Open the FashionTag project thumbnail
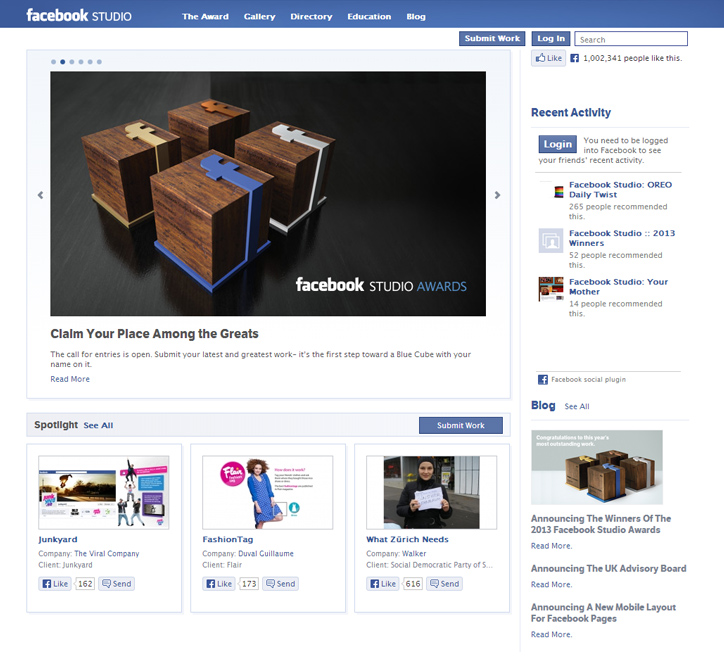Viewport: 724px width, 660px height. tap(268, 492)
